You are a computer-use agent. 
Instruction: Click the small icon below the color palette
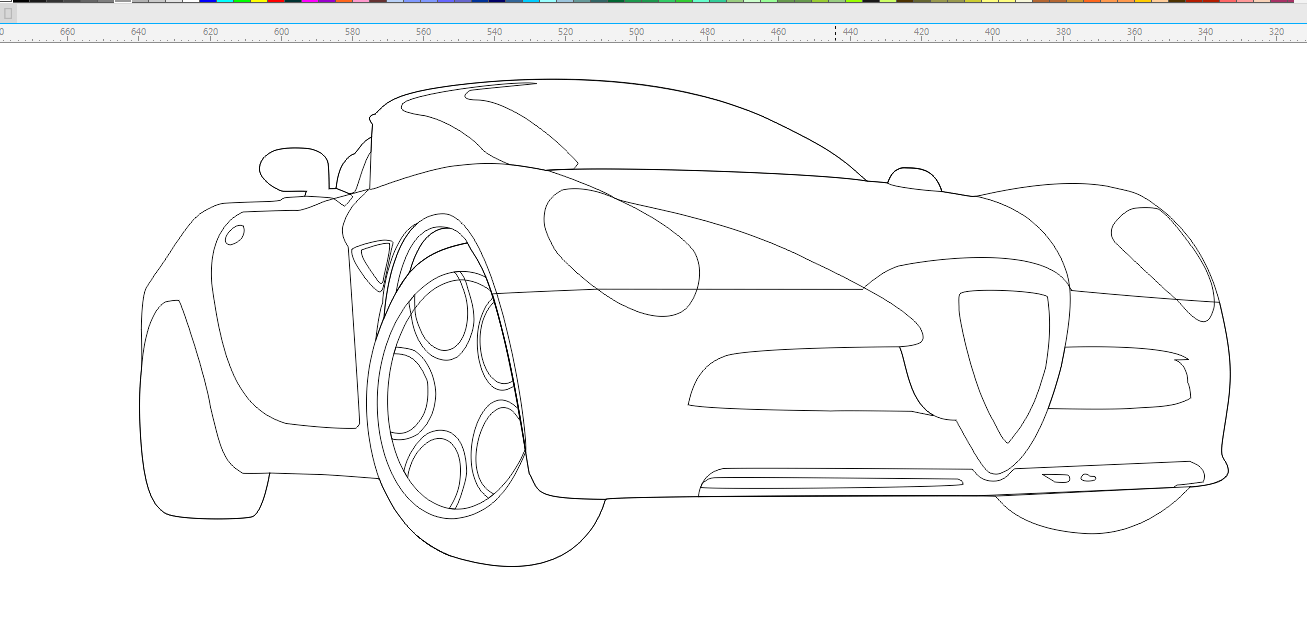8,14
